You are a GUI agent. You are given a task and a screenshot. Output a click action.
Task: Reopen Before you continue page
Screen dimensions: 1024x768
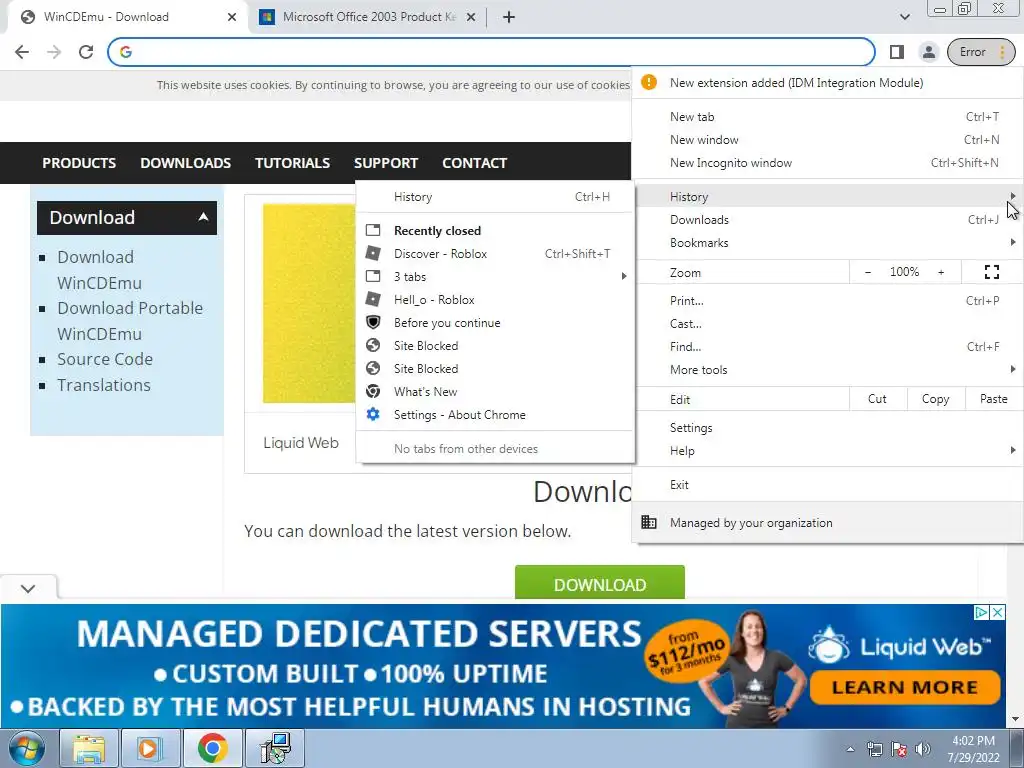pyautogui.click(x=495, y=323)
